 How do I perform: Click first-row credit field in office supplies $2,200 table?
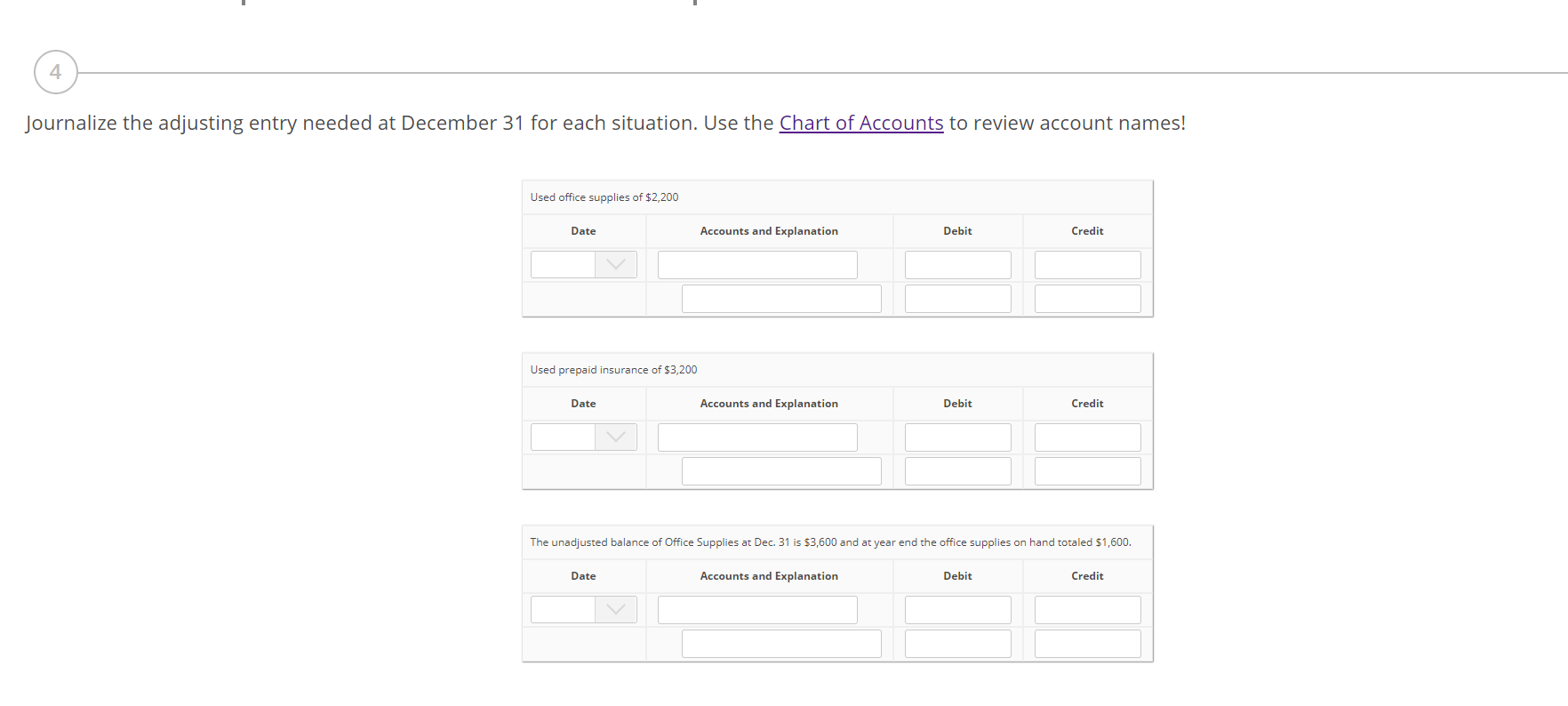pos(1088,264)
